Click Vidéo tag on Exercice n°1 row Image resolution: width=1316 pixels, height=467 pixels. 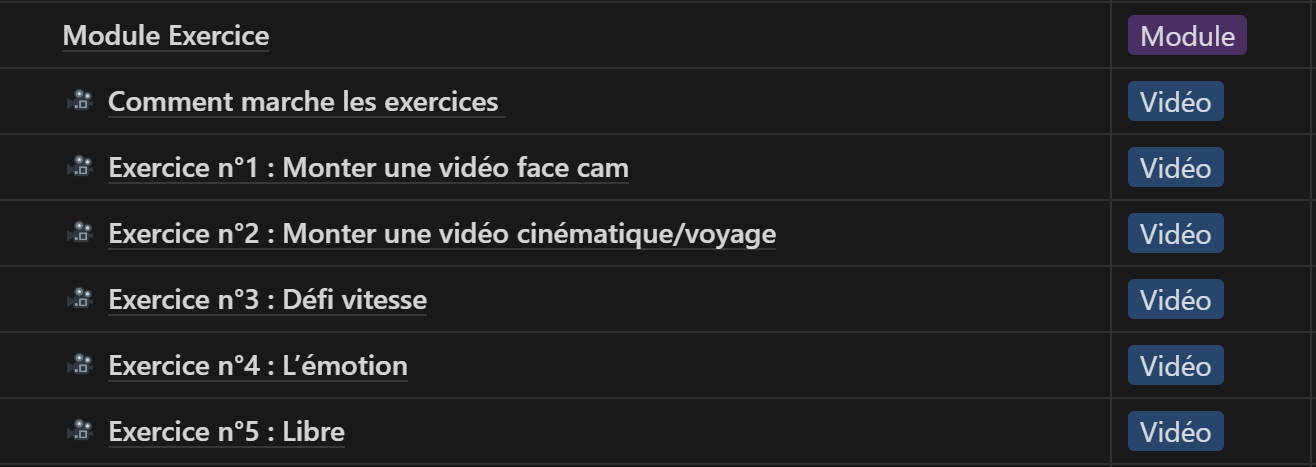(1175, 168)
